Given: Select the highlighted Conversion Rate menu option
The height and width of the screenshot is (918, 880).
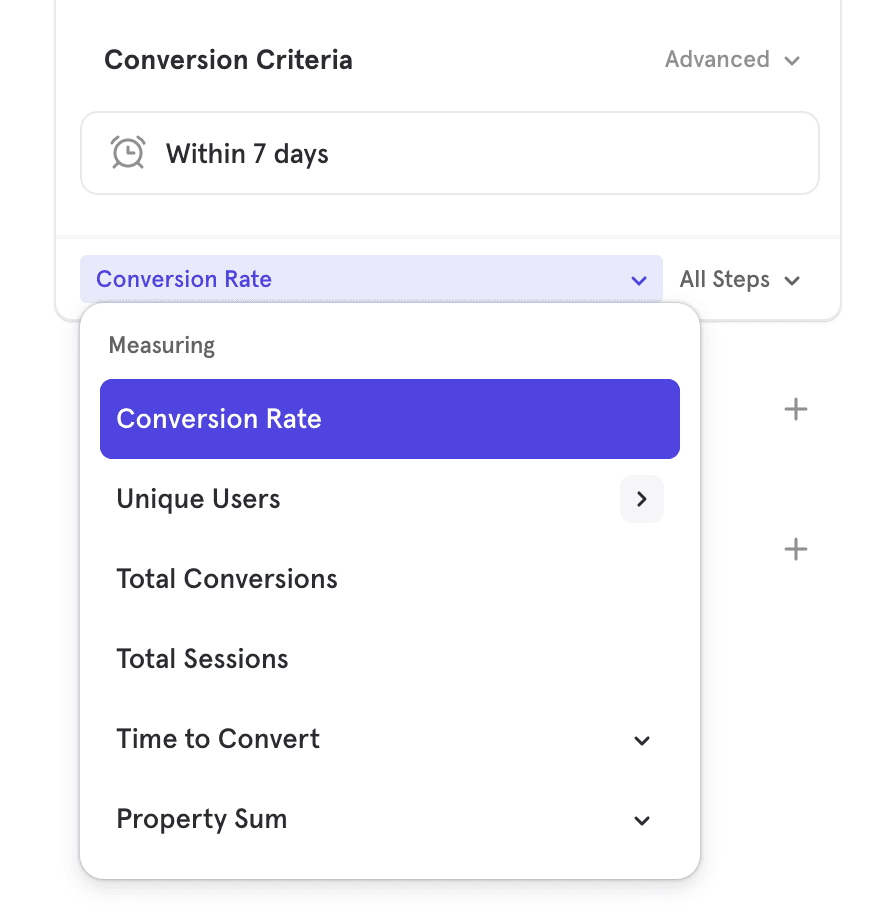Looking at the screenshot, I should (389, 419).
